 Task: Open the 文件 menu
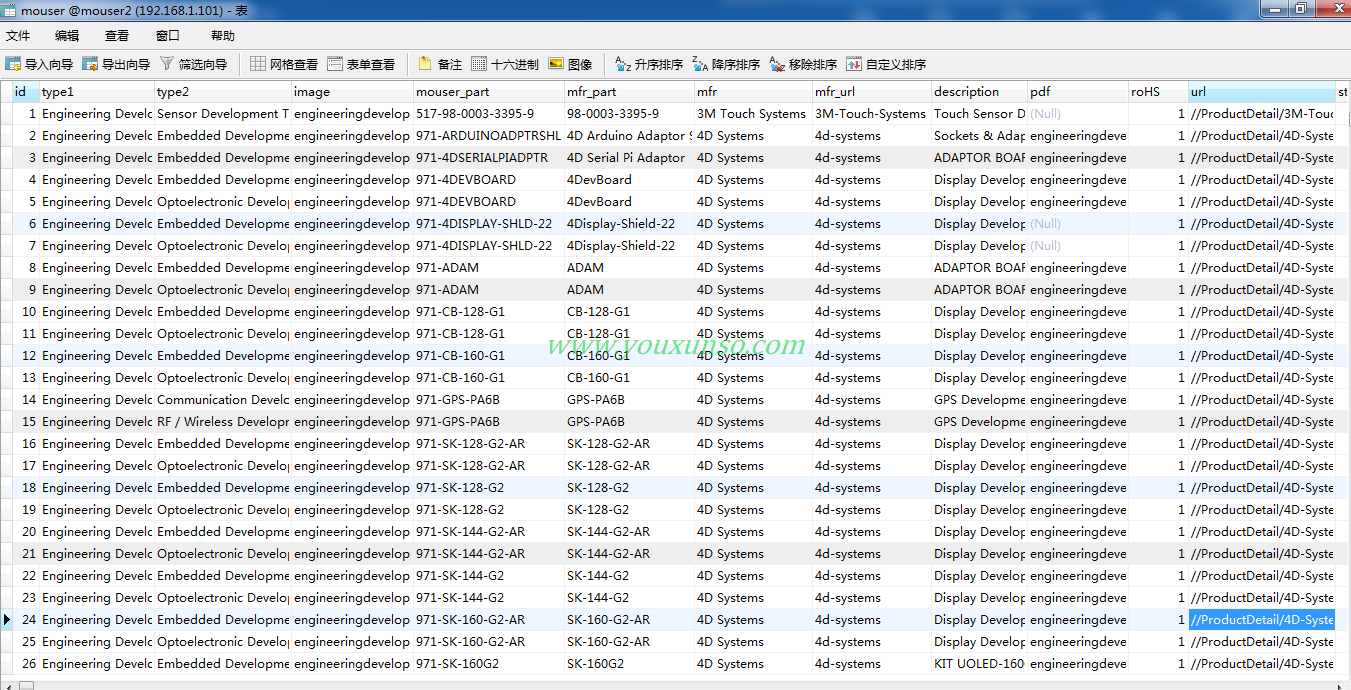click(18, 36)
